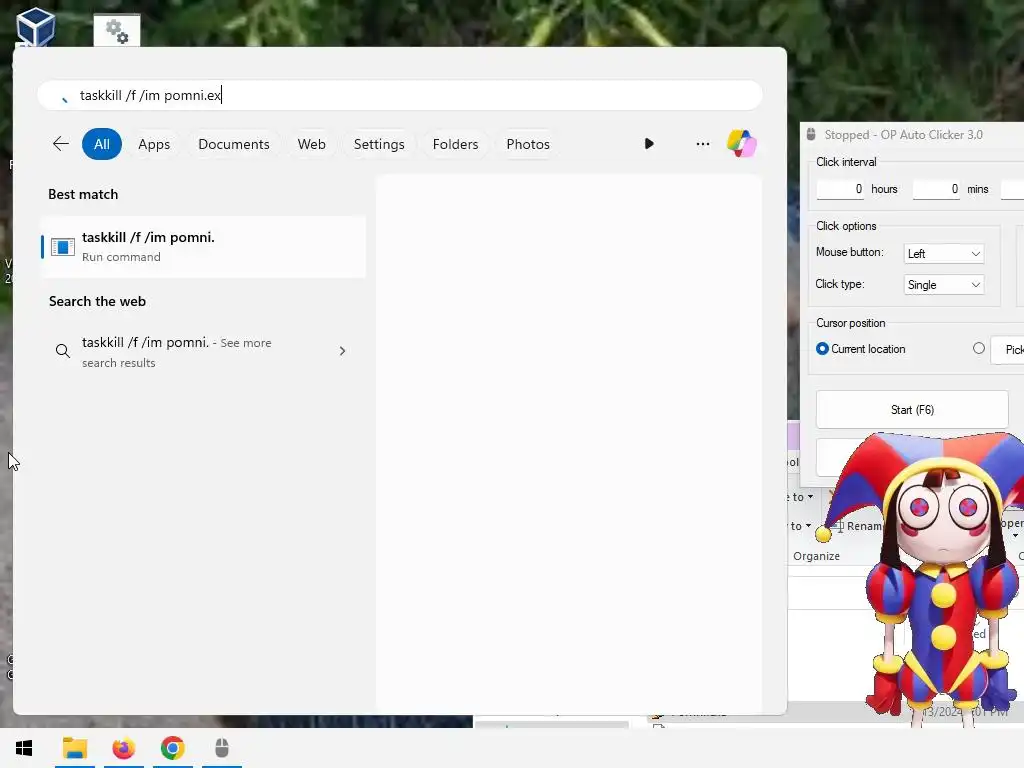Select the Pick location radio button
The width and height of the screenshot is (1024, 768).
coord(978,348)
